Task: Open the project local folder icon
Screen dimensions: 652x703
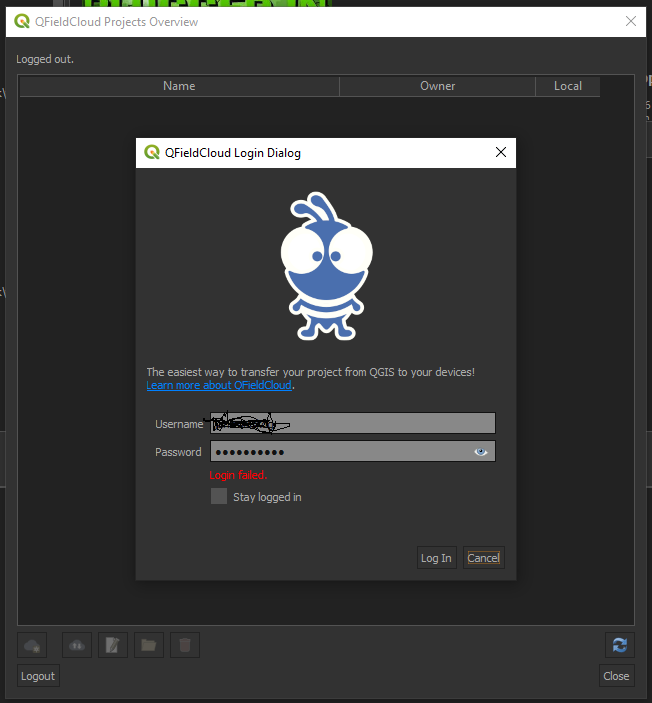Action: point(148,645)
